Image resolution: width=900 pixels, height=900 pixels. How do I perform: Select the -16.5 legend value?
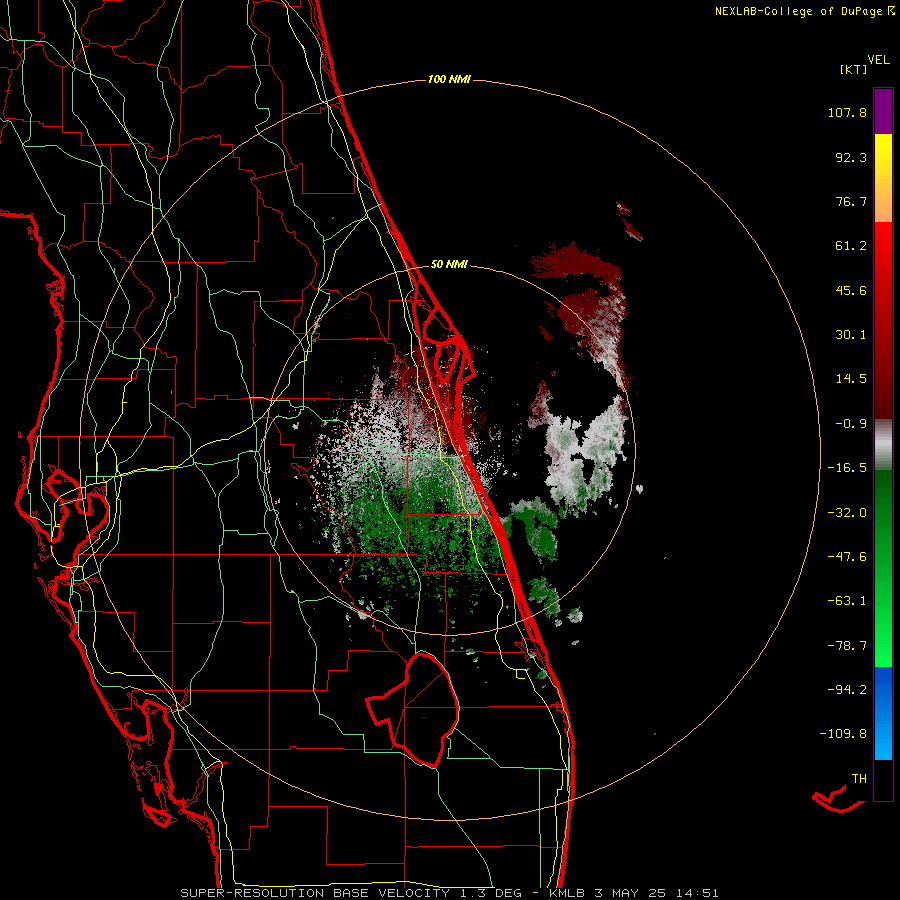coord(847,468)
